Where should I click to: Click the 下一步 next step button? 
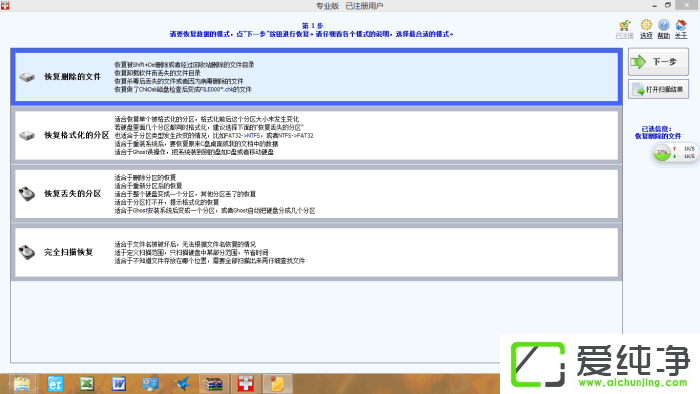(x=658, y=62)
